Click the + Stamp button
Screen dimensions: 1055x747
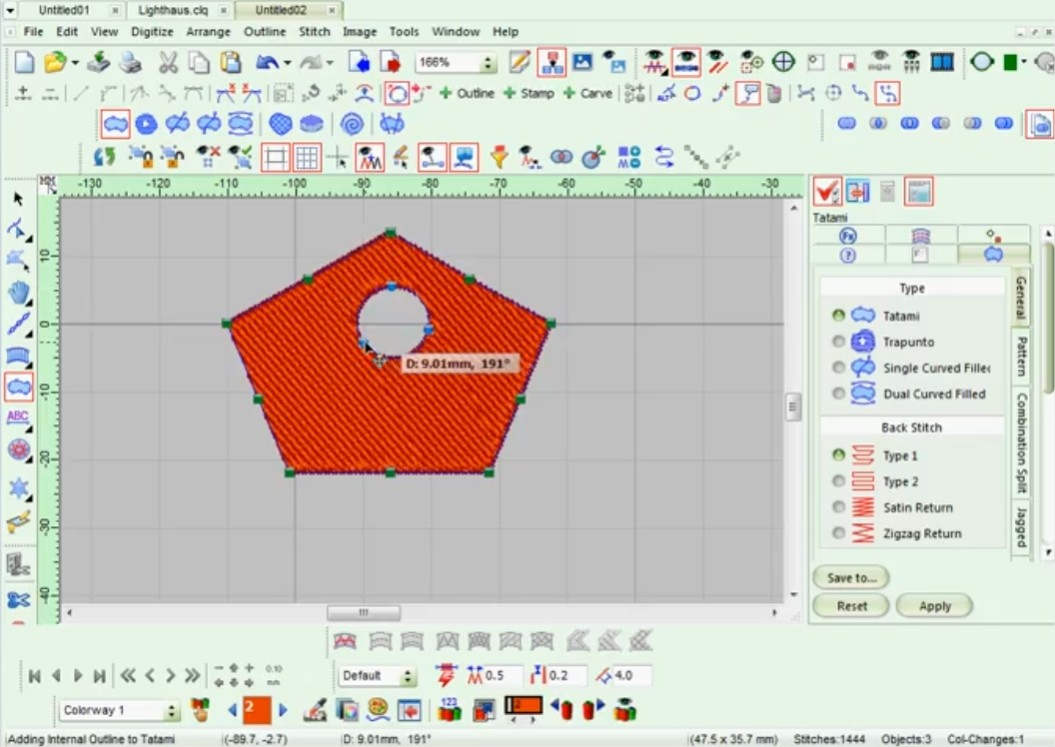(x=528, y=94)
